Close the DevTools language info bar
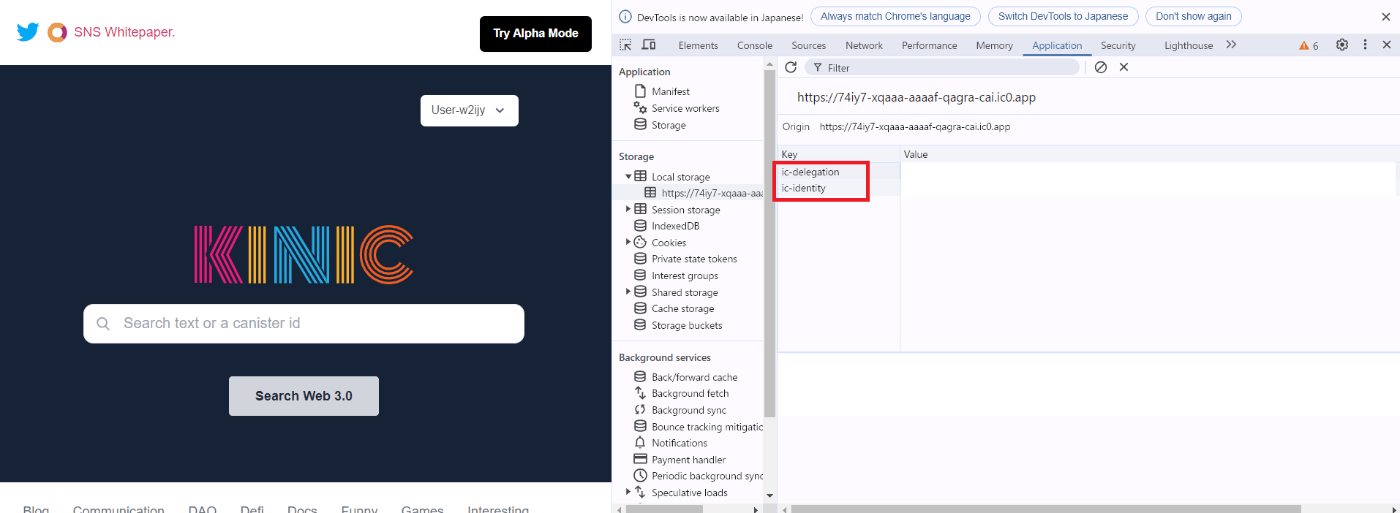This screenshot has width=1400, height=513. (x=1386, y=16)
